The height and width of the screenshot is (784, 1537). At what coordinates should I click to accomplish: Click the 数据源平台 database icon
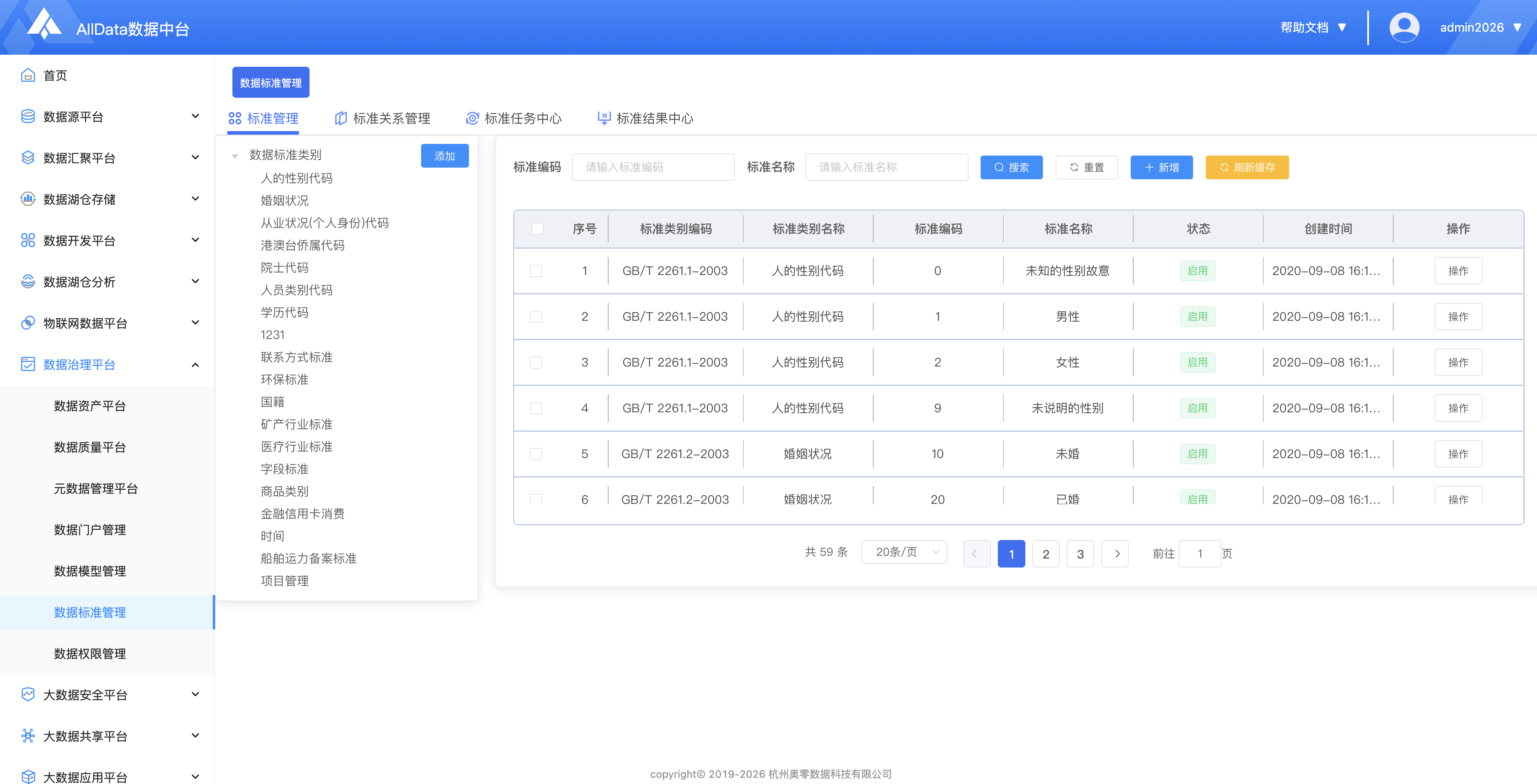(28, 116)
